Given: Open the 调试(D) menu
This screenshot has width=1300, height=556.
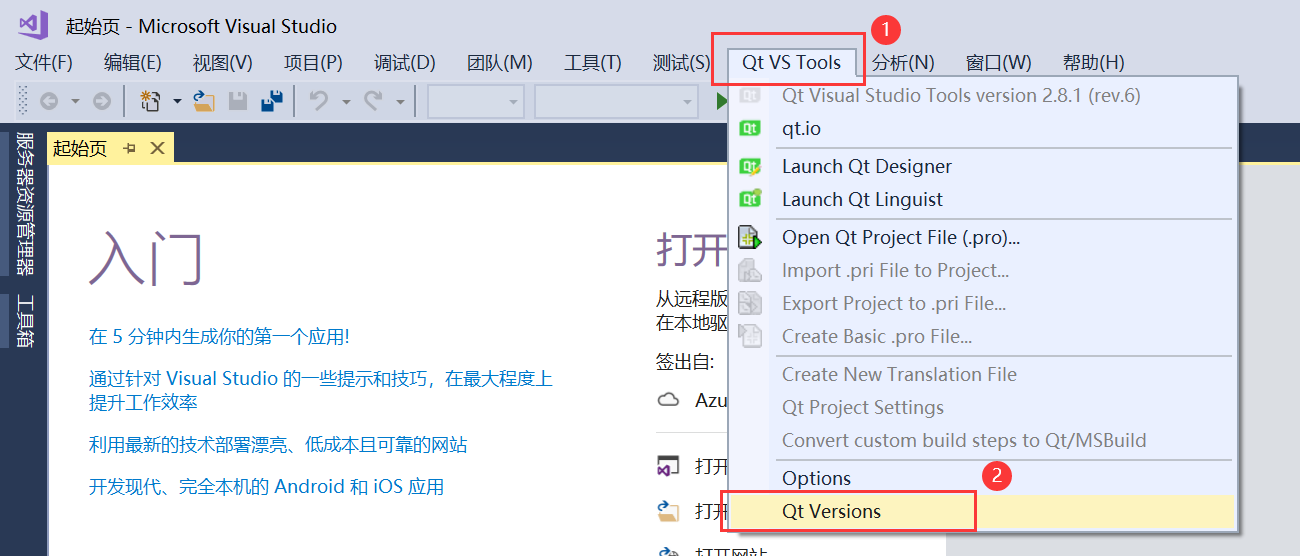Looking at the screenshot, I should (x=405, y=63).
